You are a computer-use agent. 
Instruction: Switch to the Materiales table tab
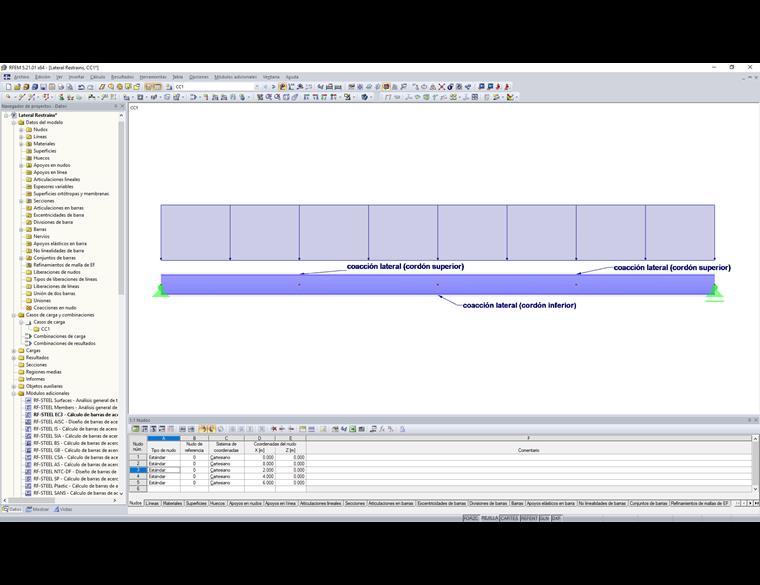[x=173, y=504]
